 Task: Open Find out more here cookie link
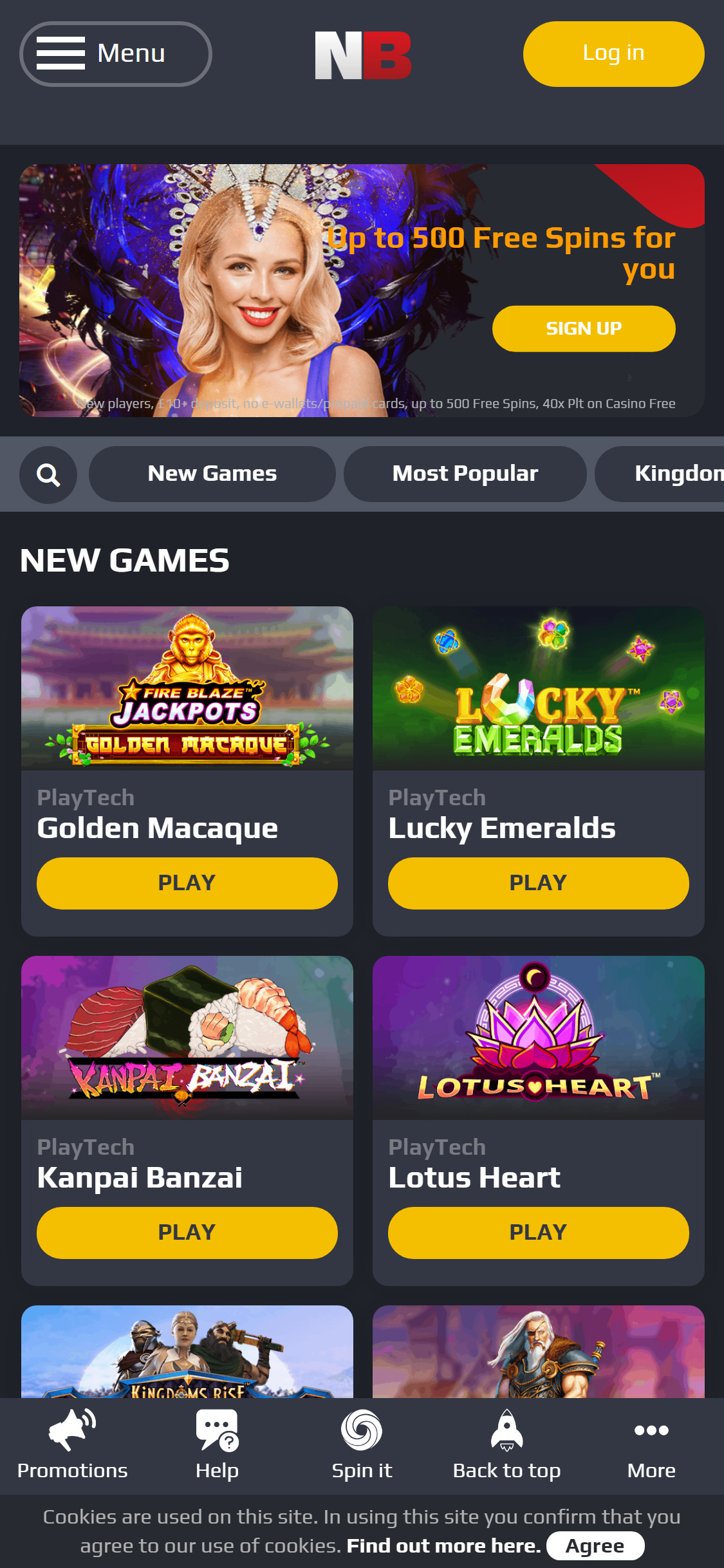444,1545
